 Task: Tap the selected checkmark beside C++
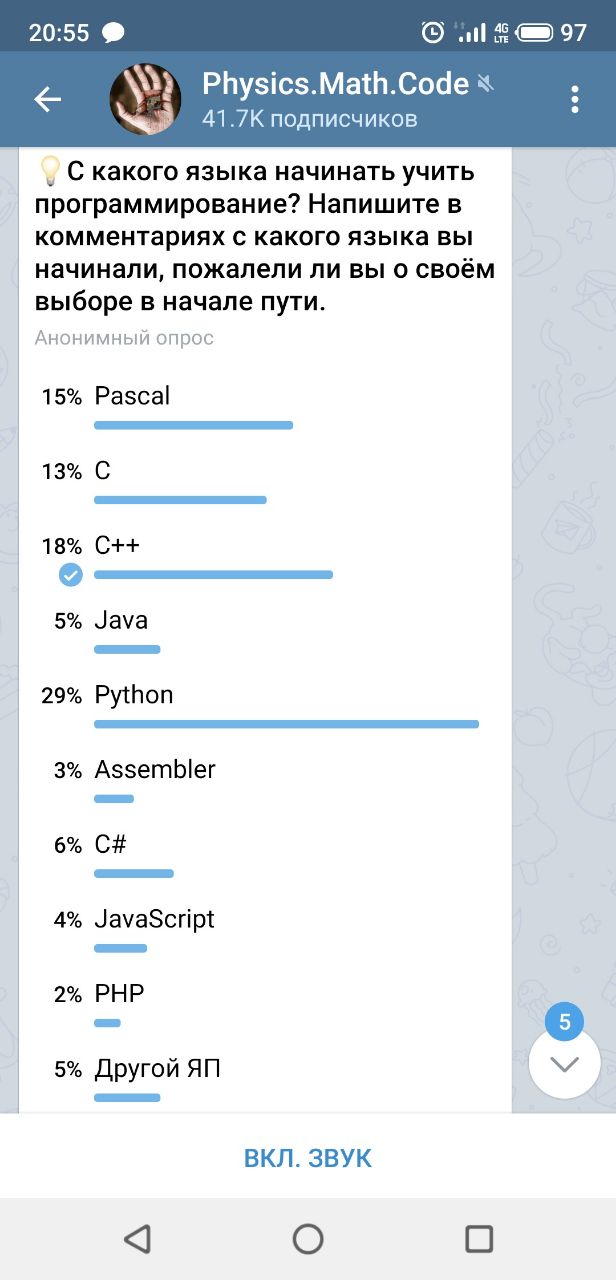(70, 575)
